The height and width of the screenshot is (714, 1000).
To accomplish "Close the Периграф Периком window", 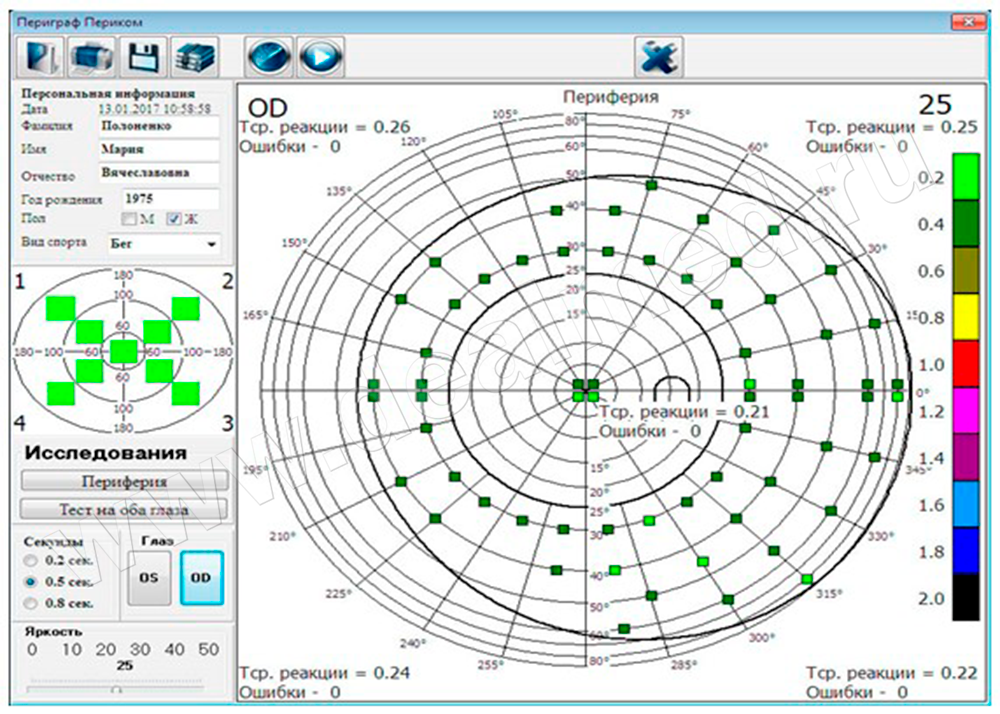I will (x=969, y=22).
